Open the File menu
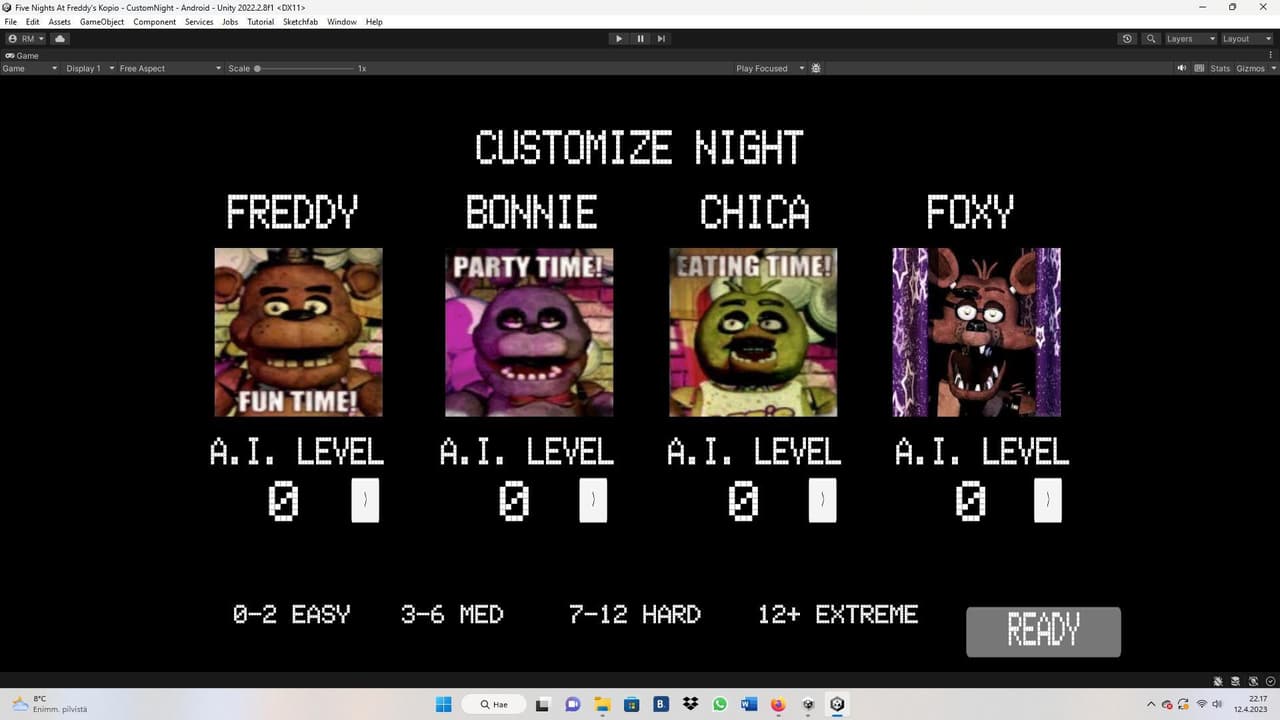Image resolution: width=1280 pixels, height=720 pixels. [x=11, y=22]
